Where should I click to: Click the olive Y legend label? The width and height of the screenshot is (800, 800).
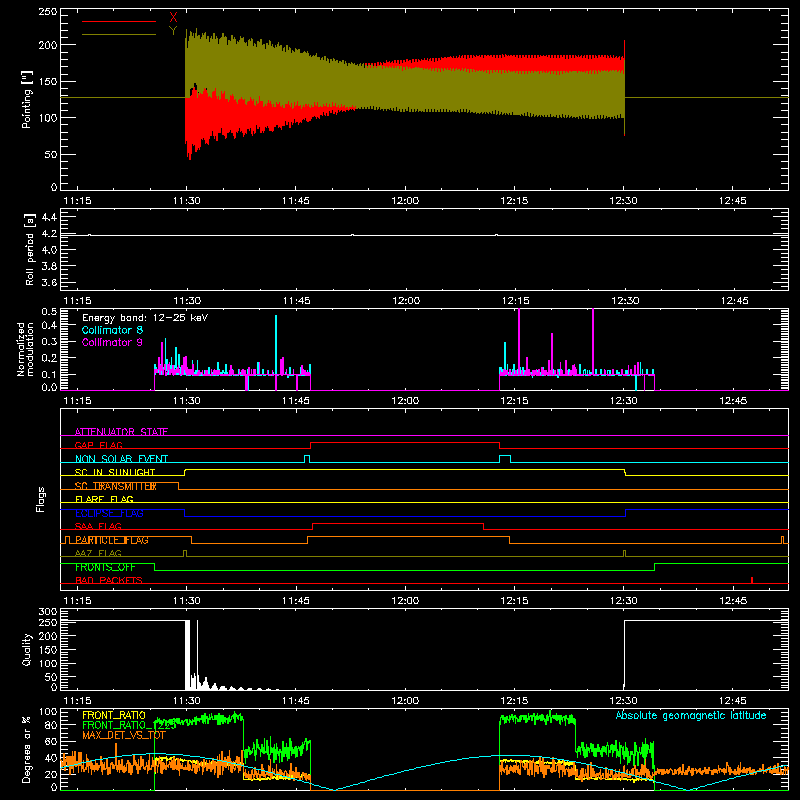(173, 31)
